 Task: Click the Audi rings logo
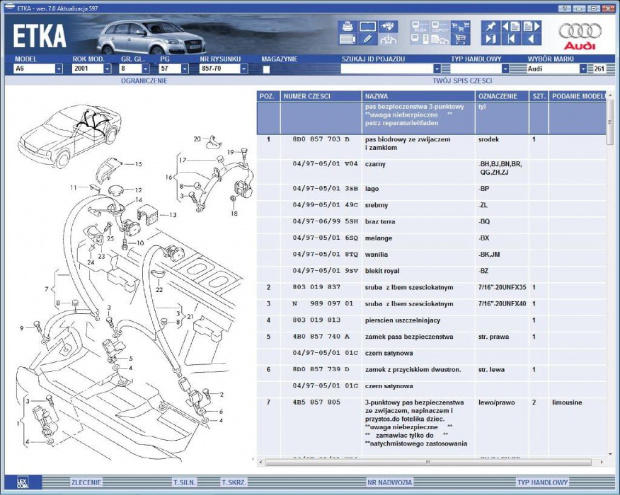coord(580,36)
